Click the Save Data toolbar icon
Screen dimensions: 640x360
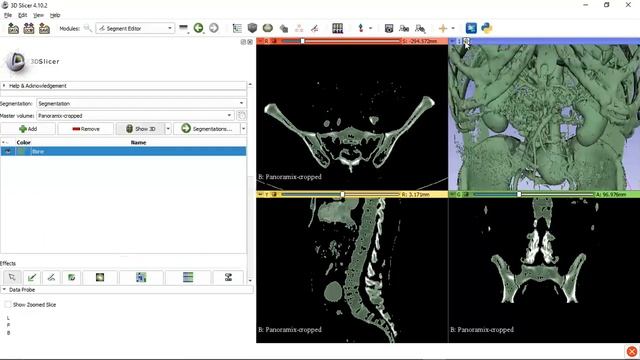tap(44, 28)
